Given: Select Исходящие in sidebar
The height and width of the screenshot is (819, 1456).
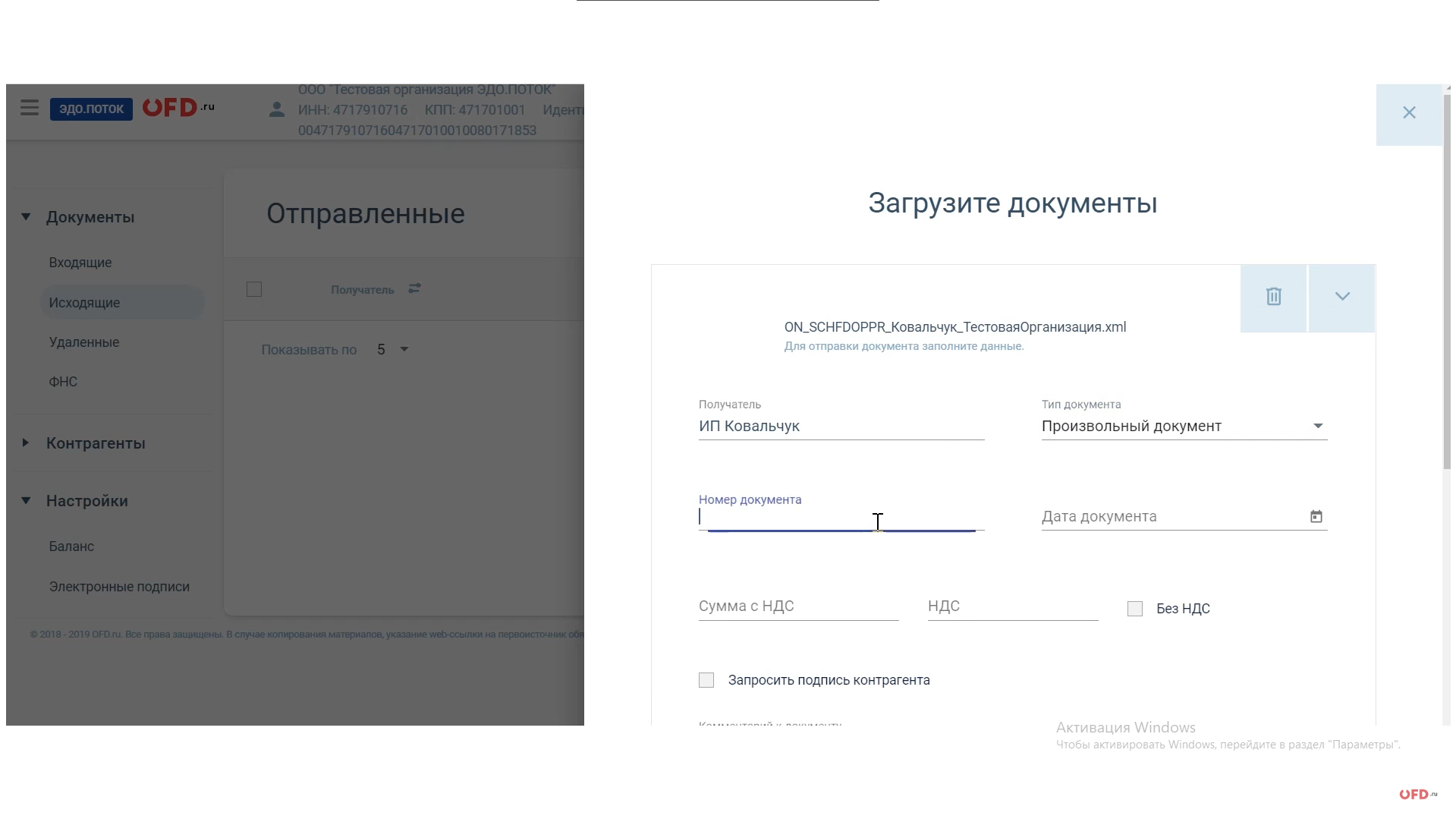Looking at the screenshot, I should click(x=122, y=303).
